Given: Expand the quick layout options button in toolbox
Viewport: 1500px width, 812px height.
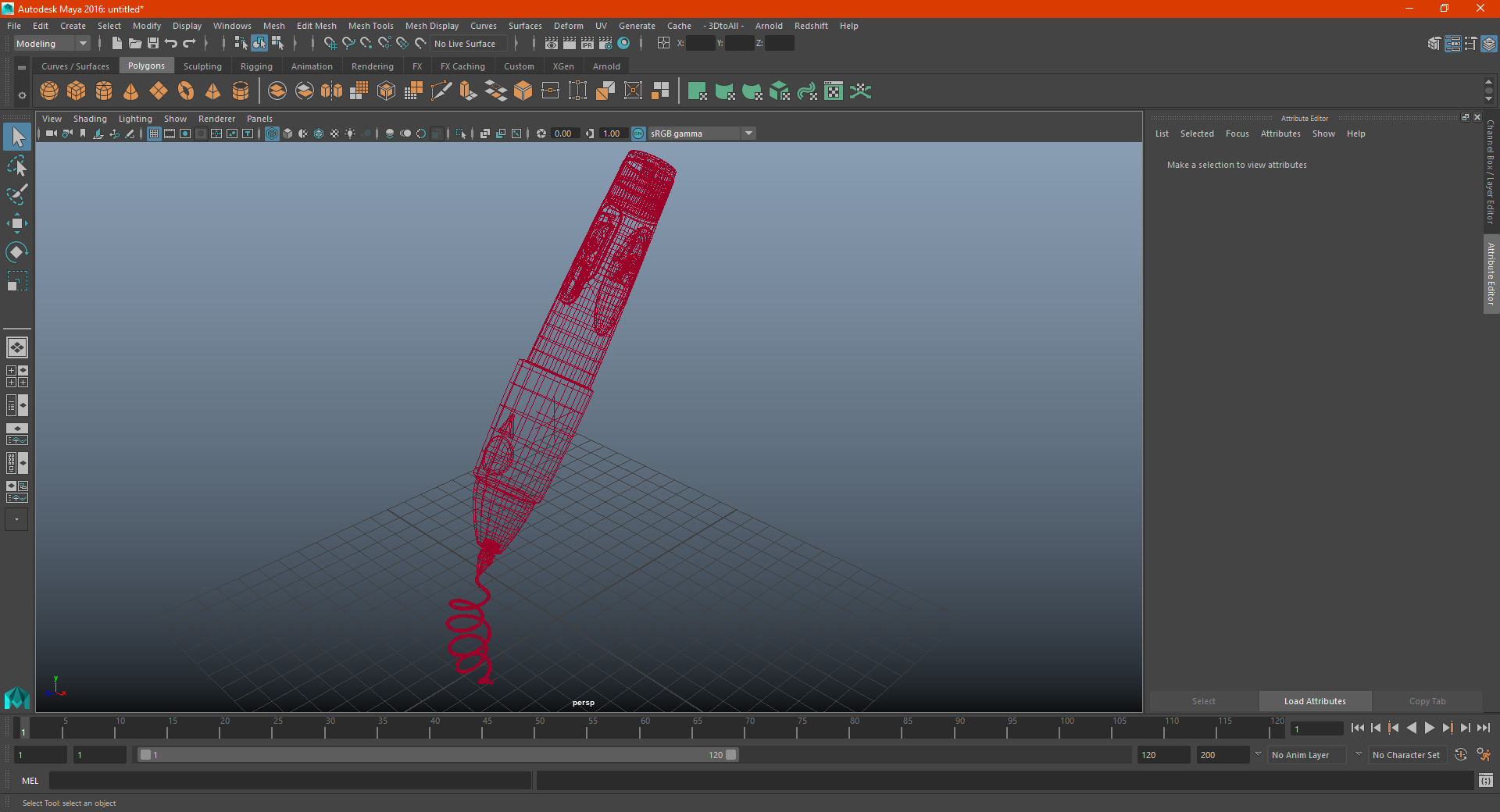Looking at the screenshot, I should coord(16,519).
